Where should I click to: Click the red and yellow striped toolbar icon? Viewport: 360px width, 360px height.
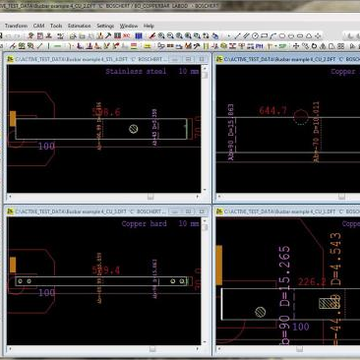tap(133, 46)
